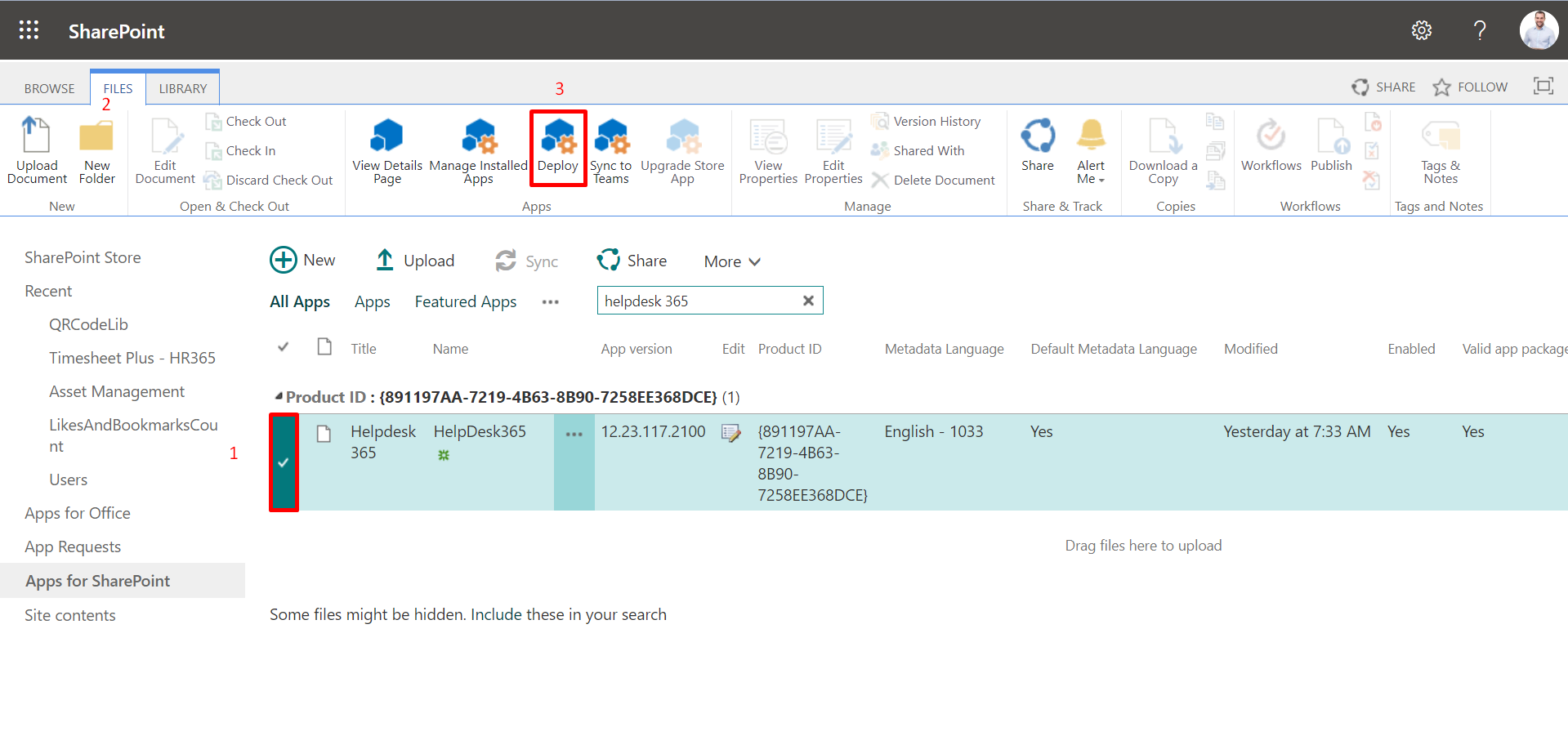Sort by Modified column header
The width and height of the screenshot is (1568, 736).
tap(1250, 349)
